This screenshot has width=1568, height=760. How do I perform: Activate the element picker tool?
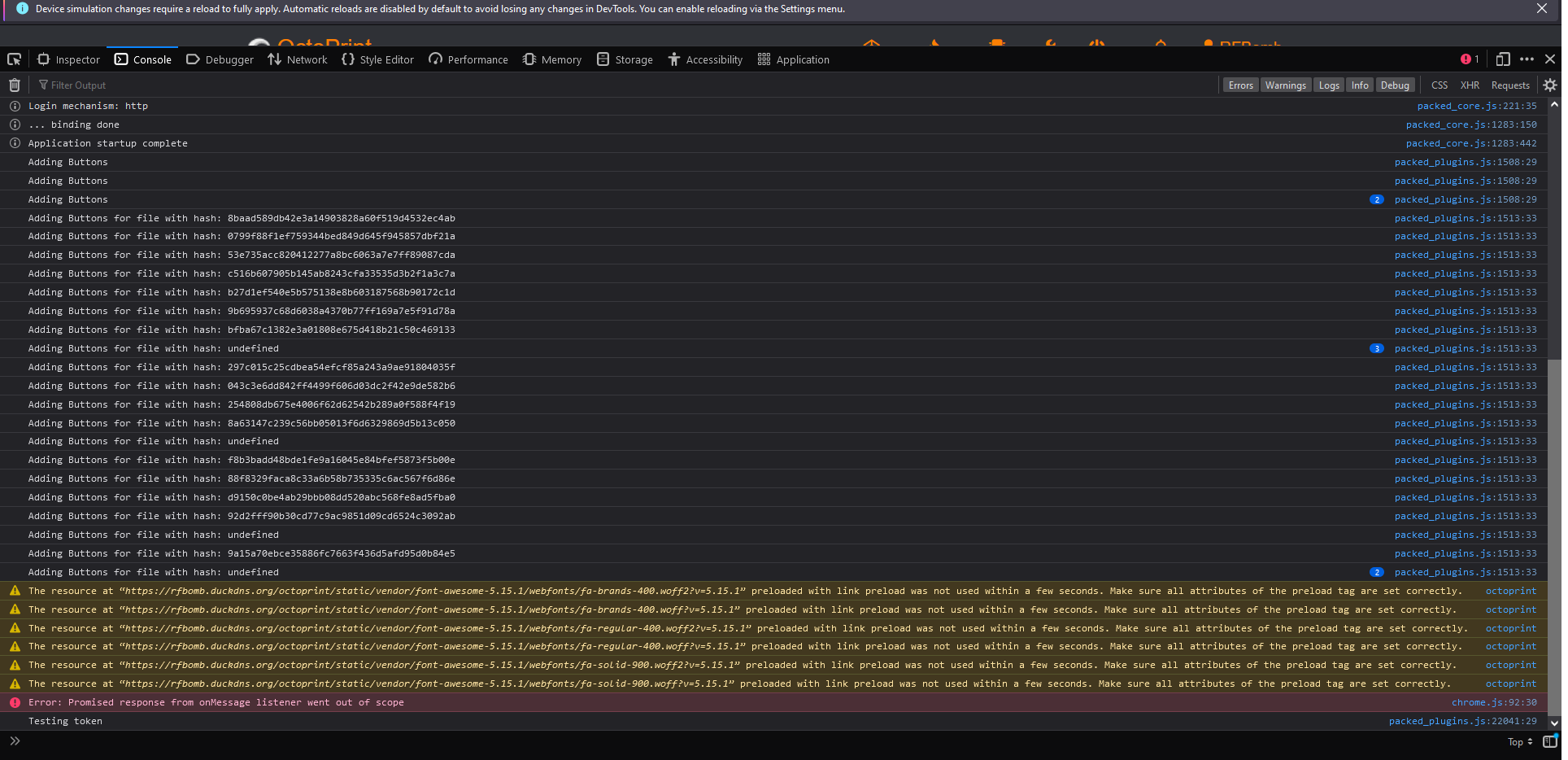(x=14, y=59)
